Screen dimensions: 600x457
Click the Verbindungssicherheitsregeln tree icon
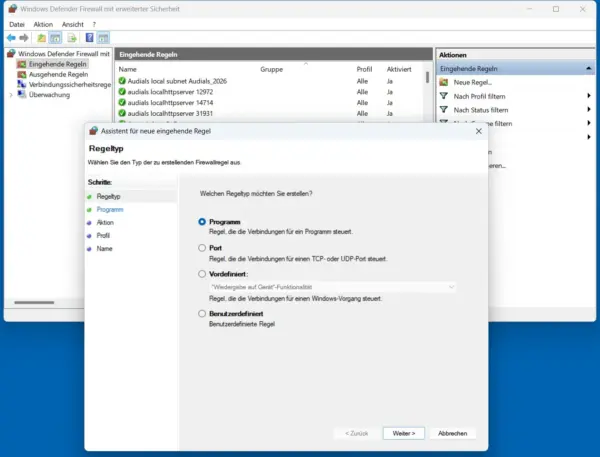pos(22,84)
